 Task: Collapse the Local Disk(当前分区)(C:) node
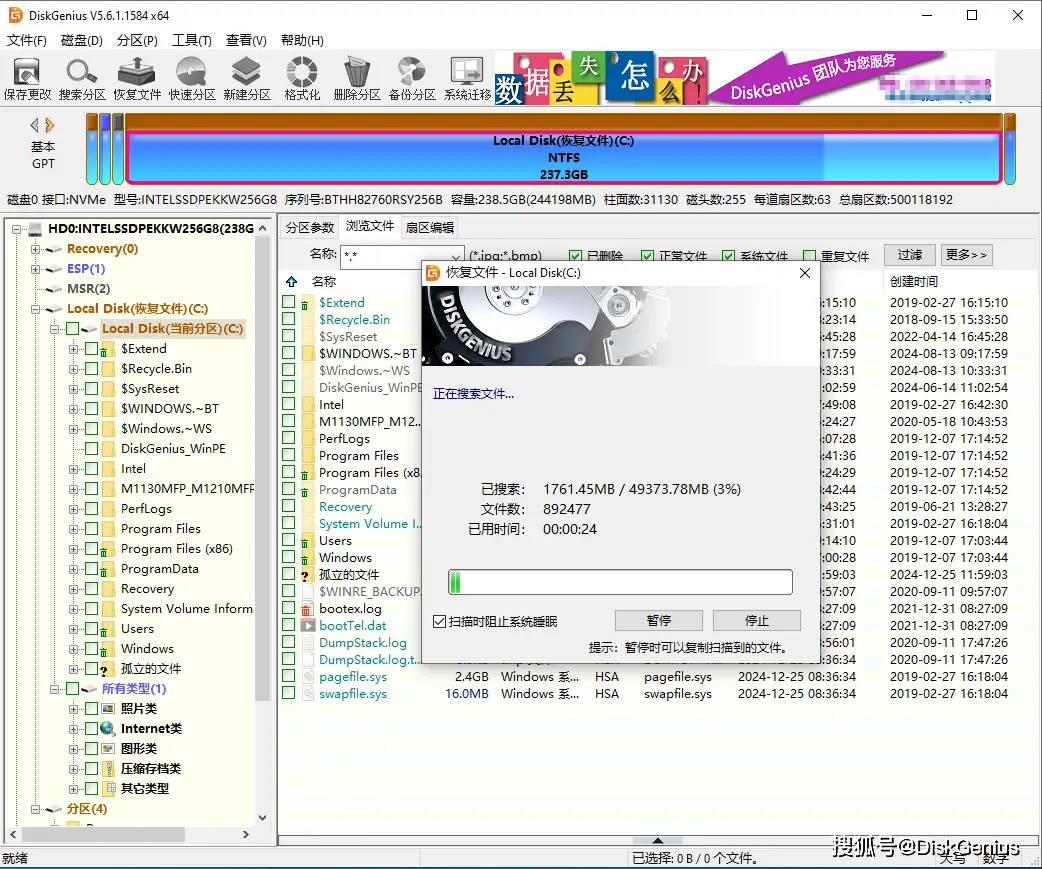click(x=55, y=329)
